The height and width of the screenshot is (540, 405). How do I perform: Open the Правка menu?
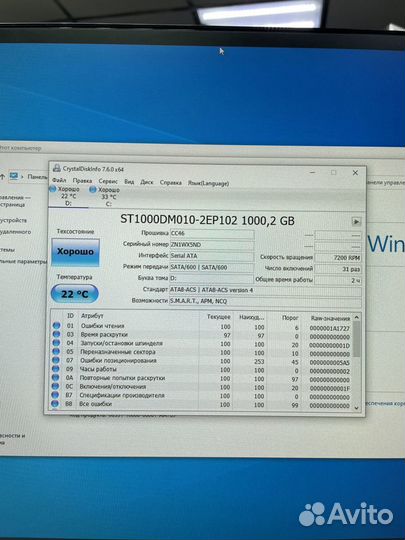[x=82, y=181]
